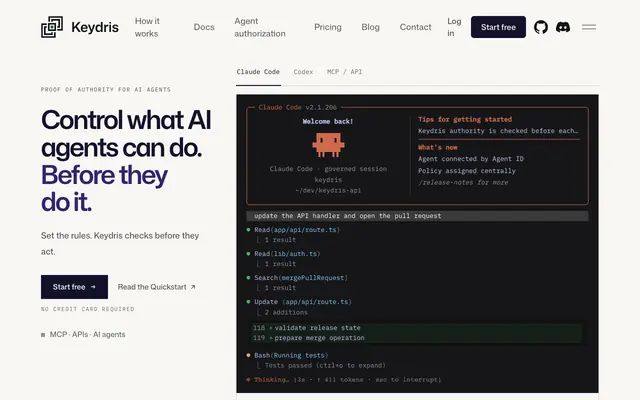Click line 118 'validate release state'
The height and width of the screenshot is (400, 640).
click(317, 328)
